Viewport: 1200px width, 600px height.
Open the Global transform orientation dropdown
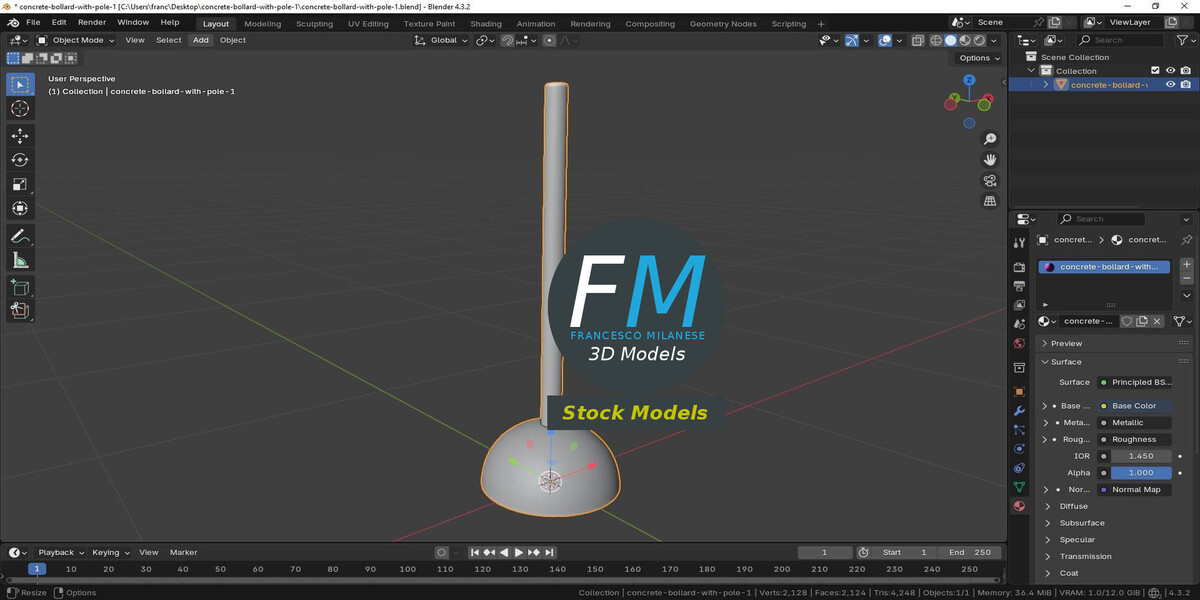[x=442, y=40]
